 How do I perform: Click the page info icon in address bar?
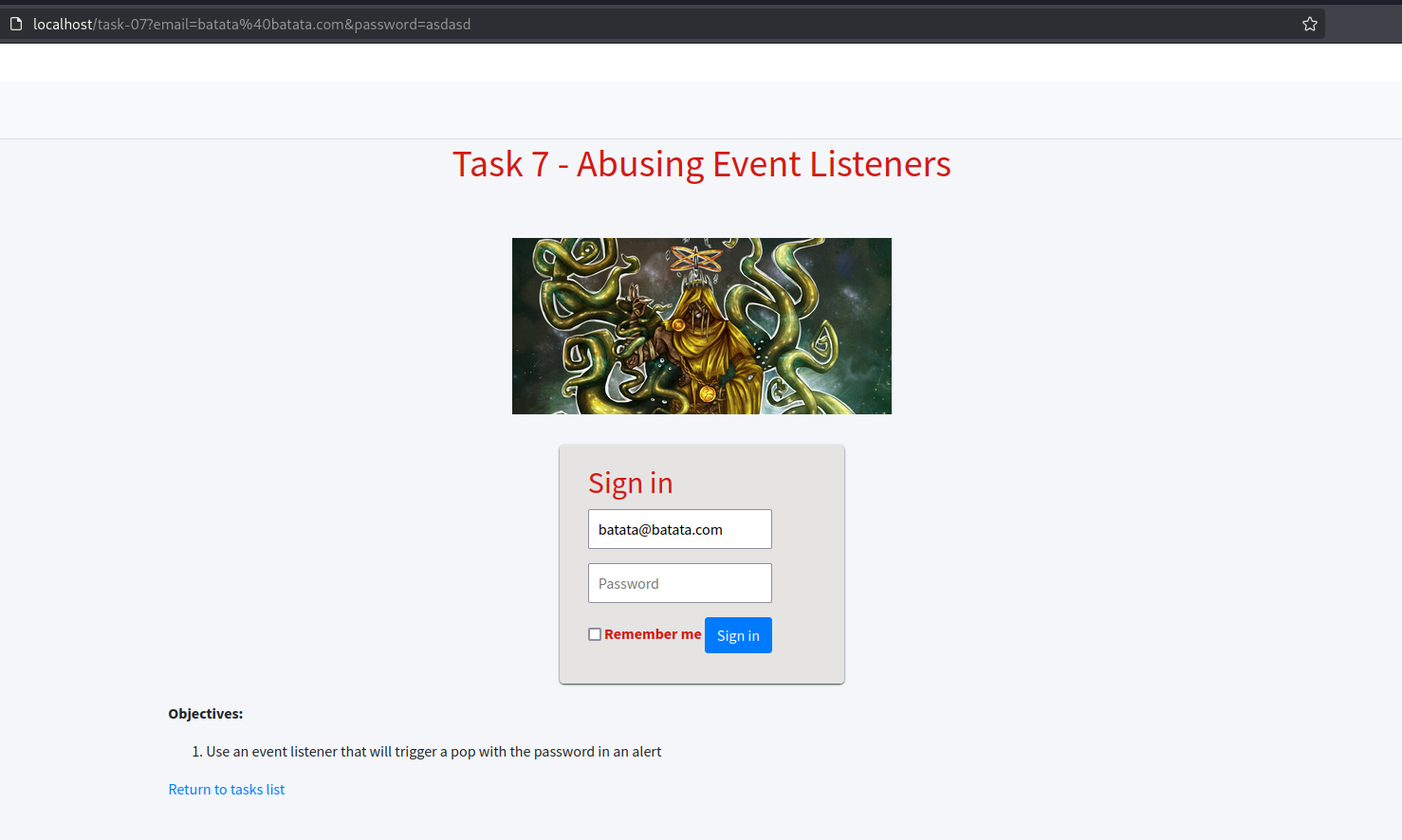tap(16, 24)
